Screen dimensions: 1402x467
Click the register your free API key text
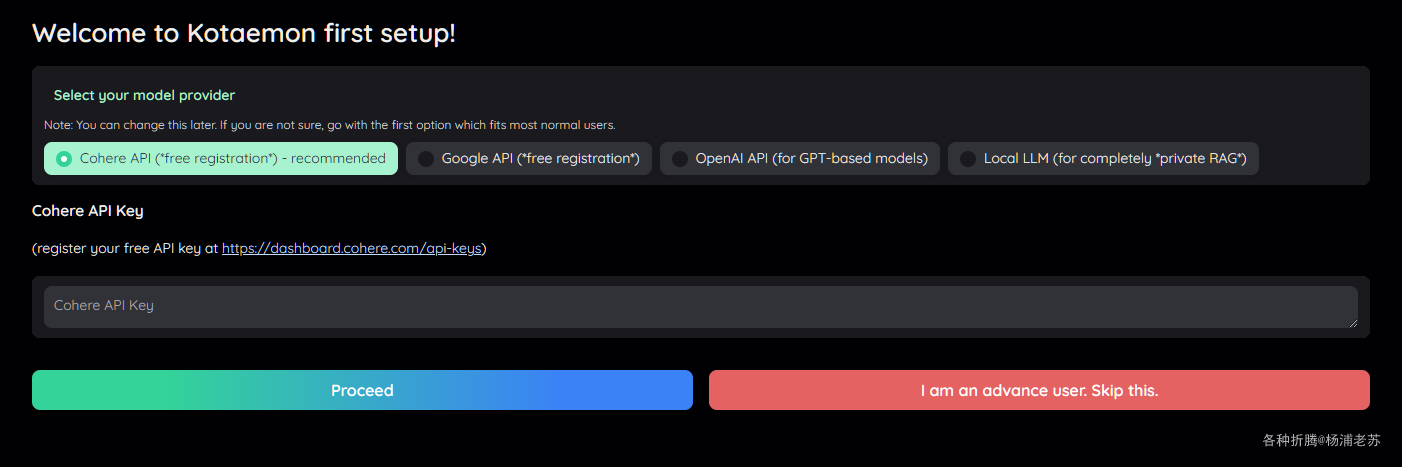coord(125,248)
